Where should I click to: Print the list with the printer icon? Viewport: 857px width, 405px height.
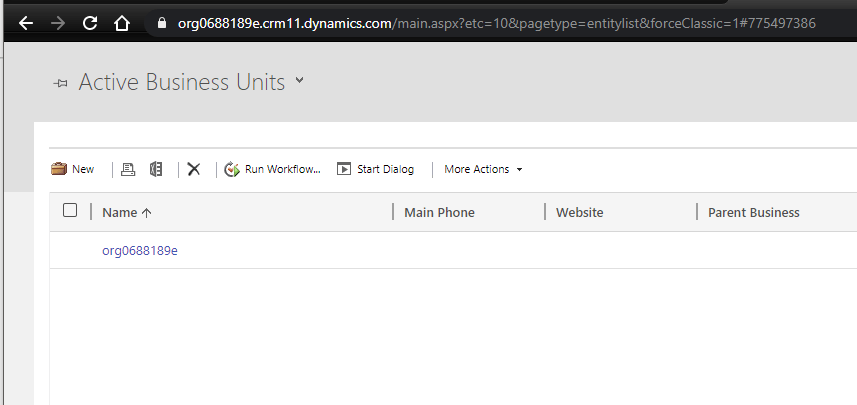coord(128,169)
